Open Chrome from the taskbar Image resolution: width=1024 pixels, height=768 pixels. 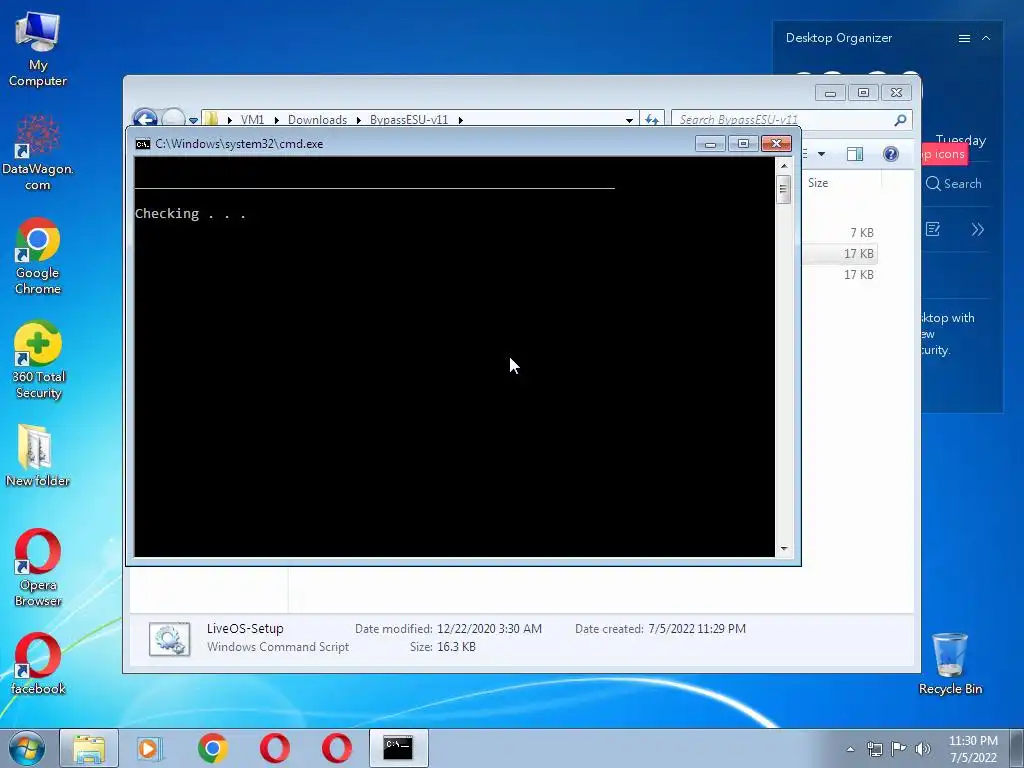(213, 748)
